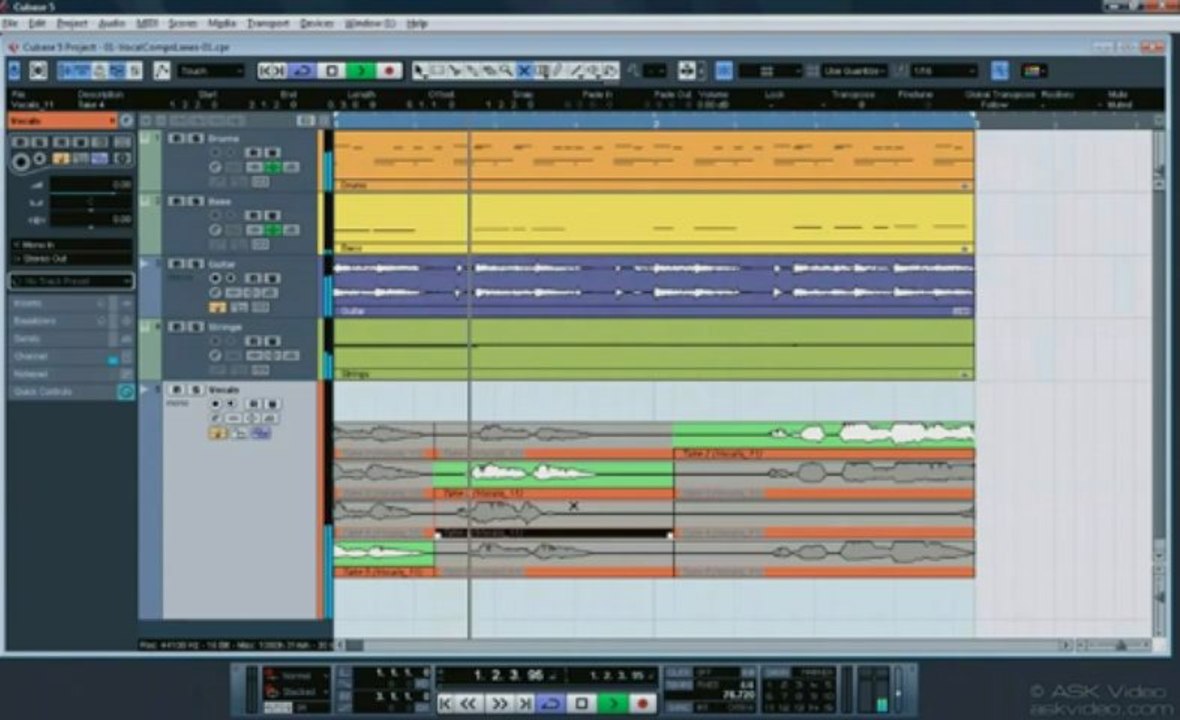Expand the Notepad inspector section
The image size is (1180, 720).
(x=71, y=374)
